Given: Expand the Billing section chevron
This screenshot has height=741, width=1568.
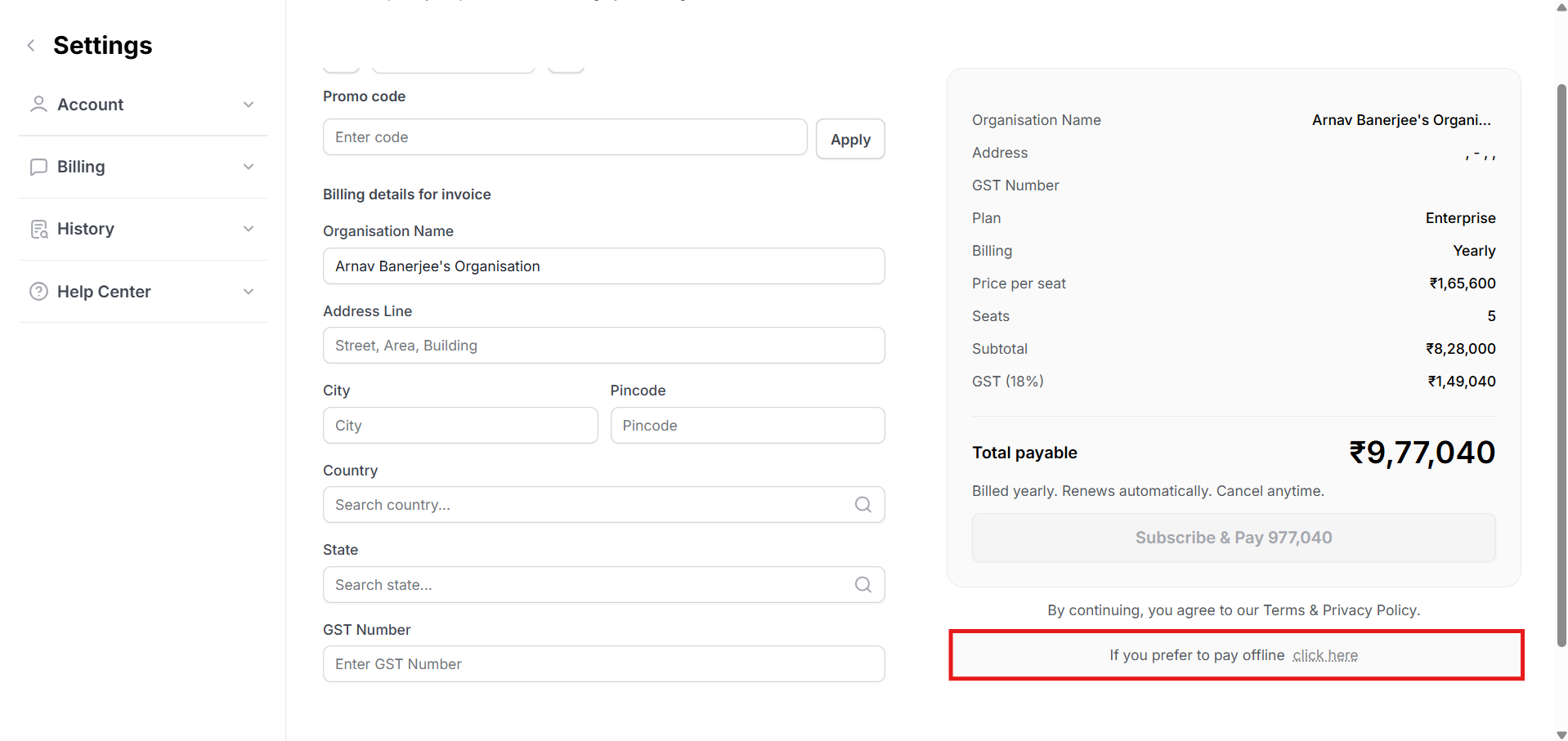Looking at the screenshot, I should (249, 167).
